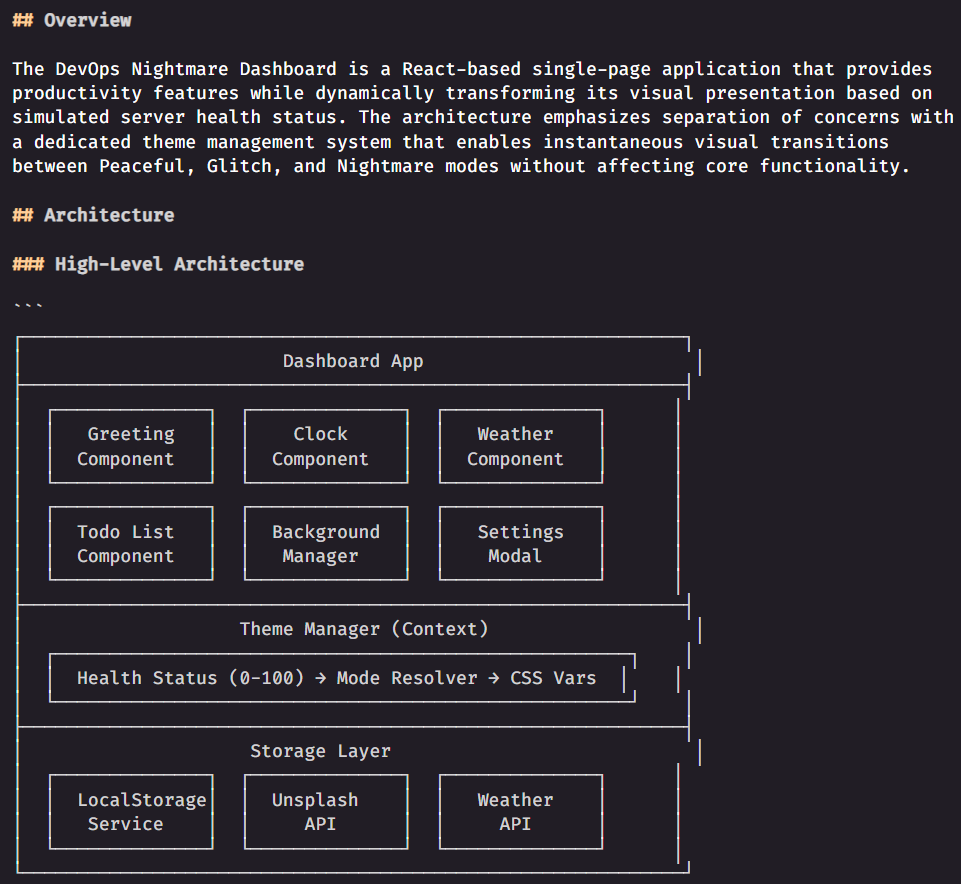Viewport: 961px width, 884px height.
Task: Click the opening code fence backticks
Action: point(28,305)
